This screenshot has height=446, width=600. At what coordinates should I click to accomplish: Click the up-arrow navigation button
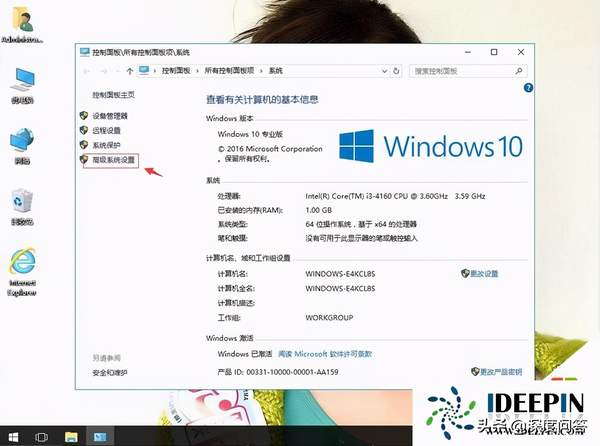[x=129, y=71]
